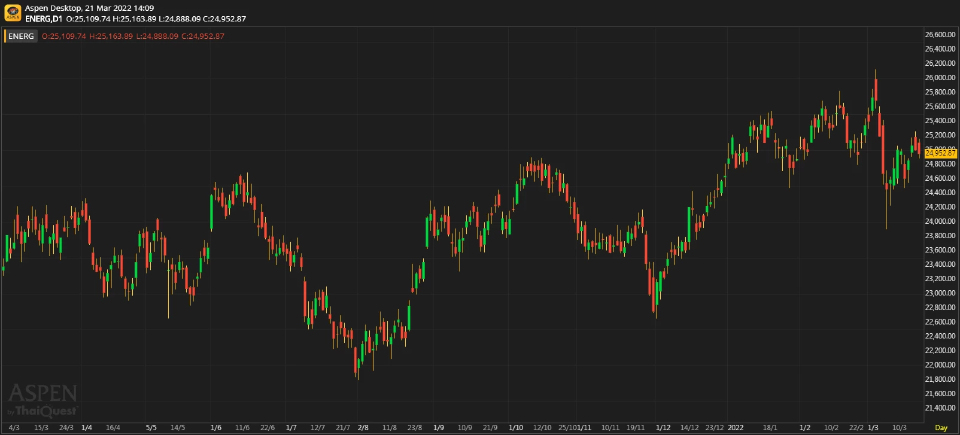Click the 25,600.00 price axis label

[x=940, y=106]
